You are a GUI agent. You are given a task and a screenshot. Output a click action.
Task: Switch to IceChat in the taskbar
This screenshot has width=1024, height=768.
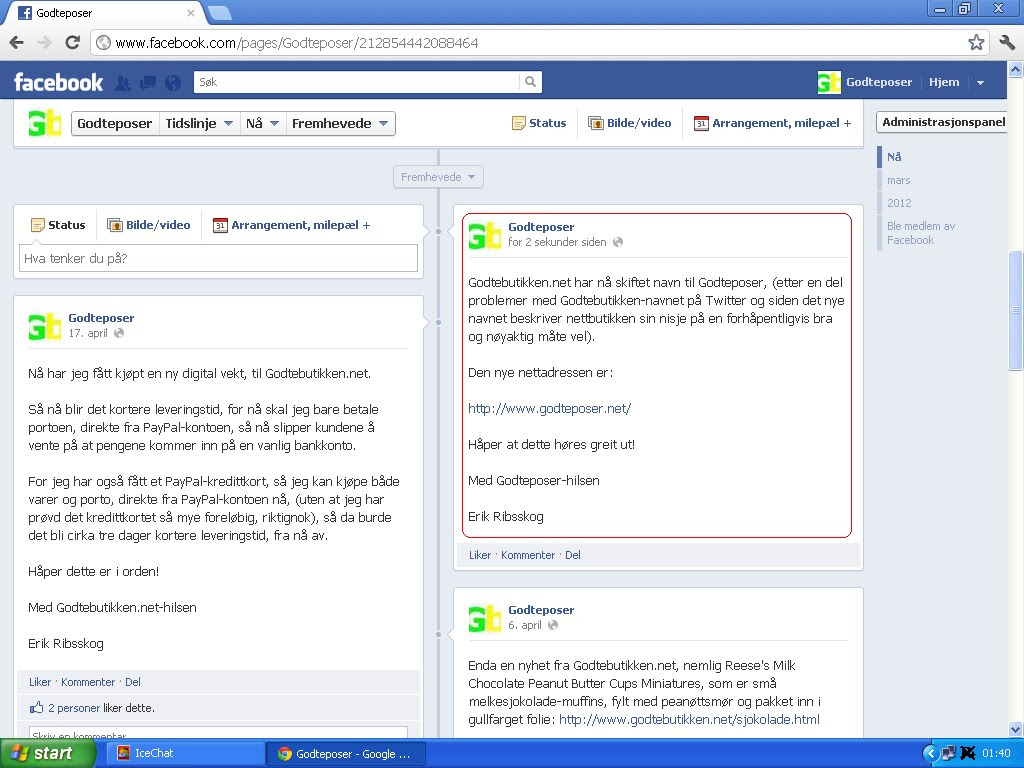185,754
